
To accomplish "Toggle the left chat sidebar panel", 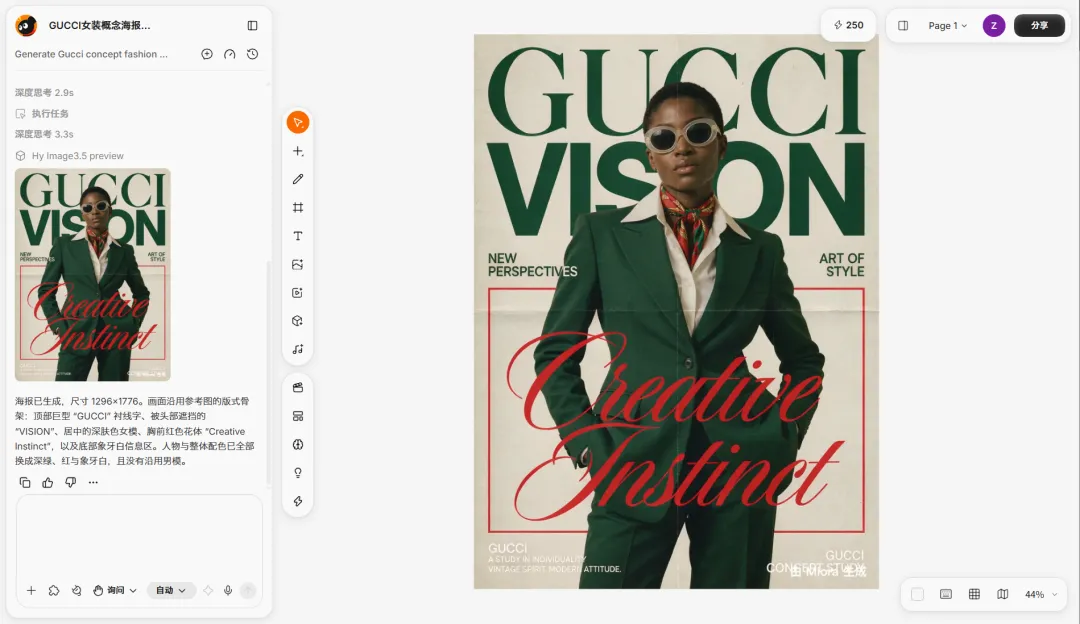I will 252,25.
